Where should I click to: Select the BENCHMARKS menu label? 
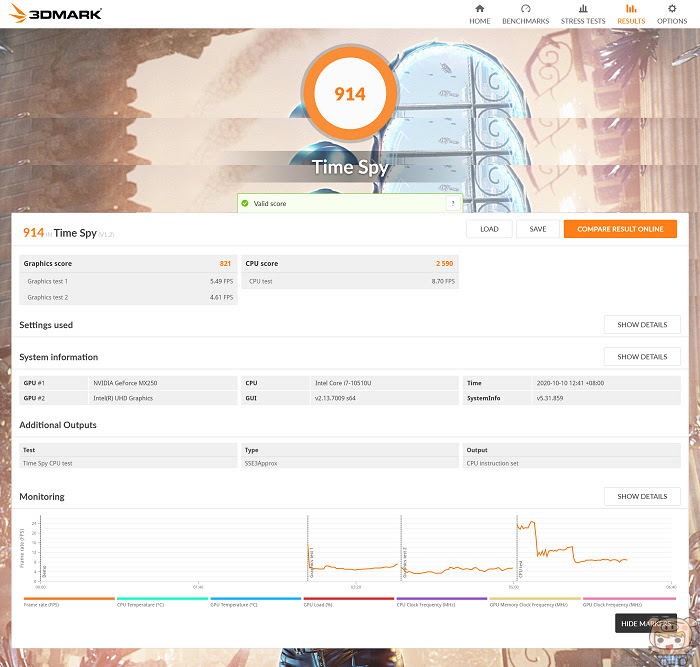525,21
